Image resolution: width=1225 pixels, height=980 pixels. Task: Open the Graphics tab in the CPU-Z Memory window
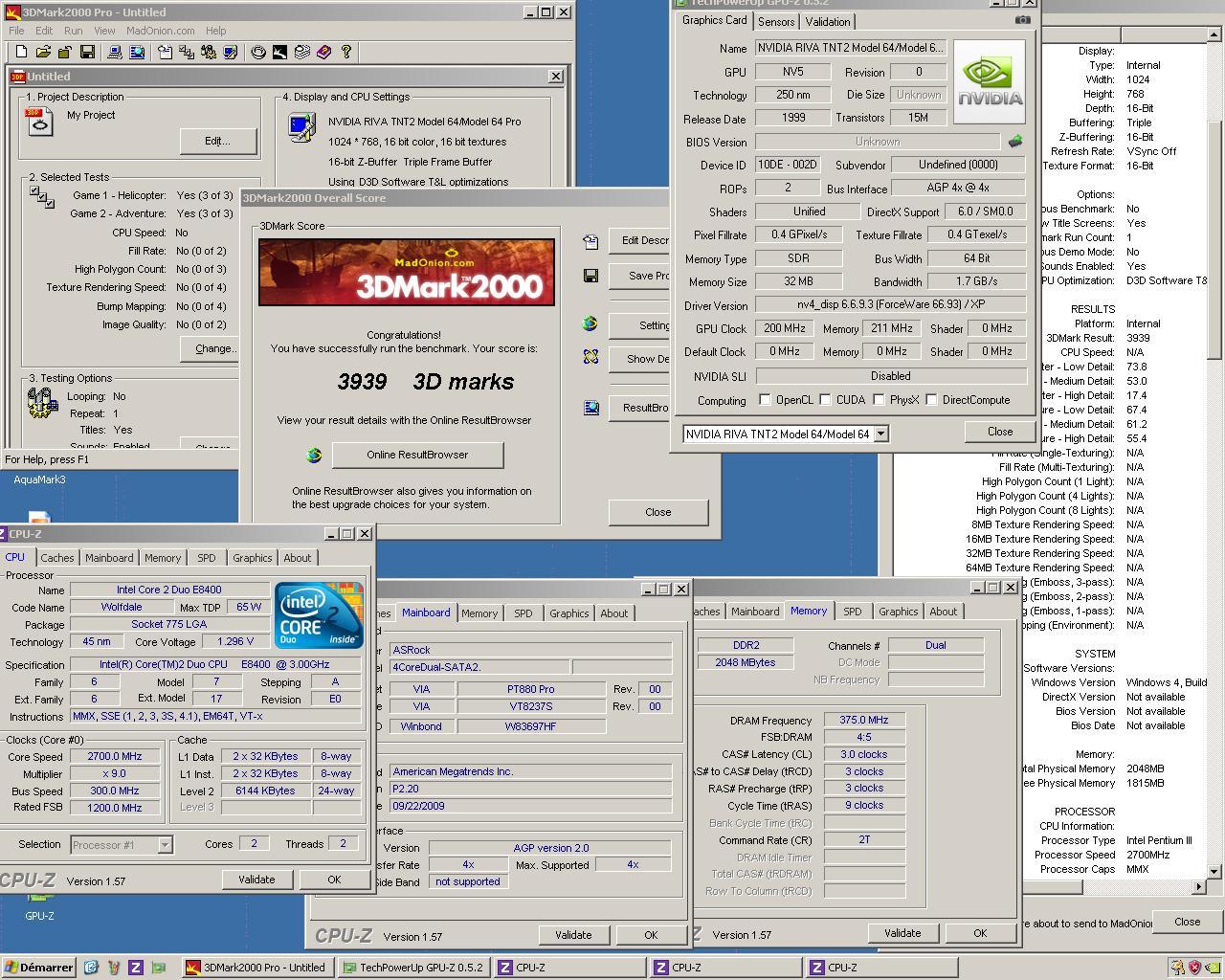pos(898,612)
